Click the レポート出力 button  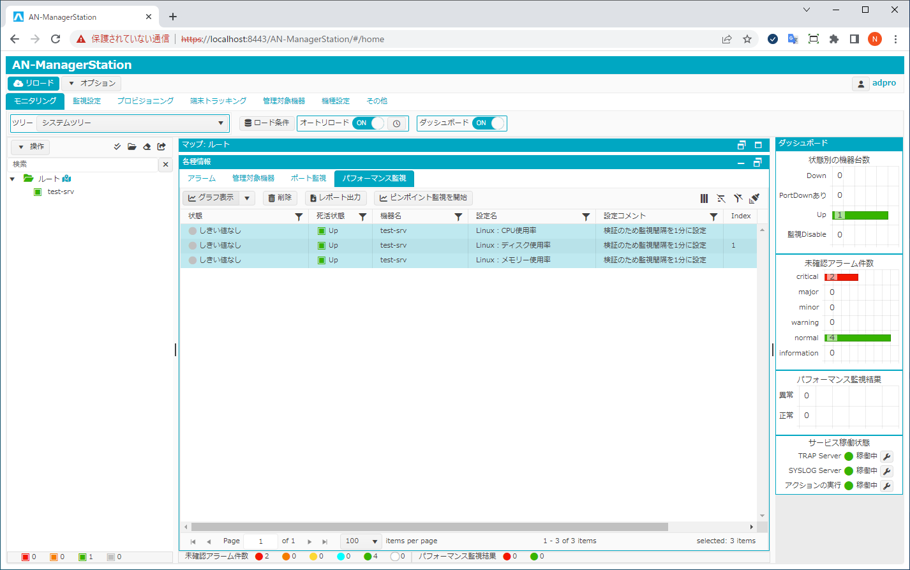pos(335,198)
